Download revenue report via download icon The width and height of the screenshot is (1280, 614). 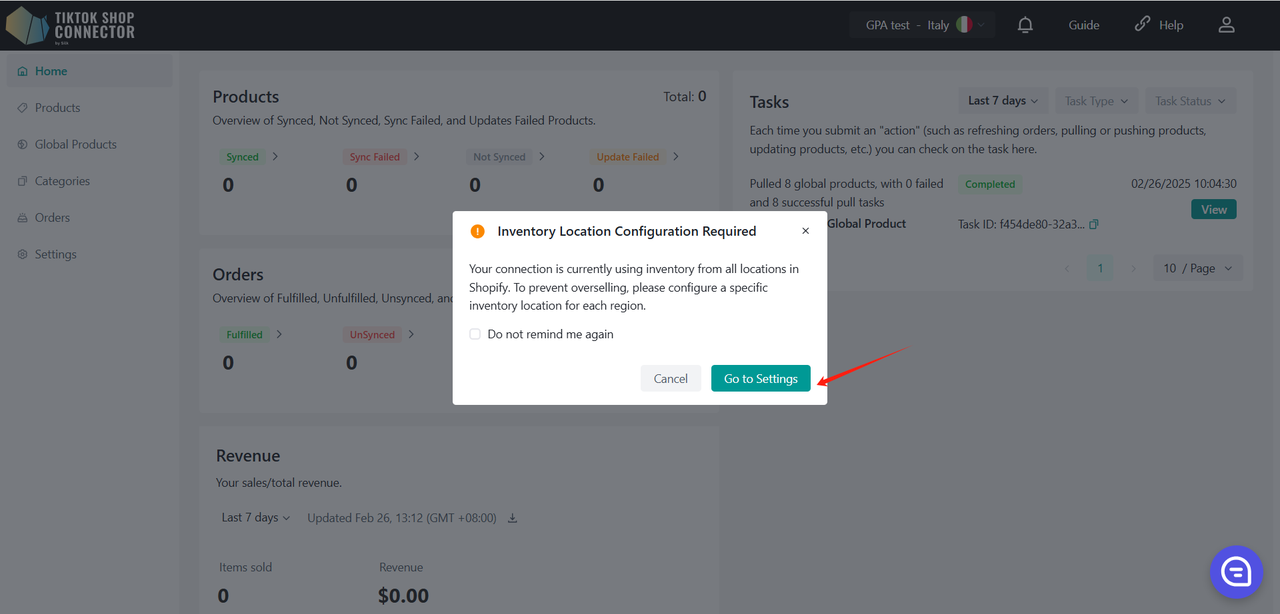[x=513, y=518]
